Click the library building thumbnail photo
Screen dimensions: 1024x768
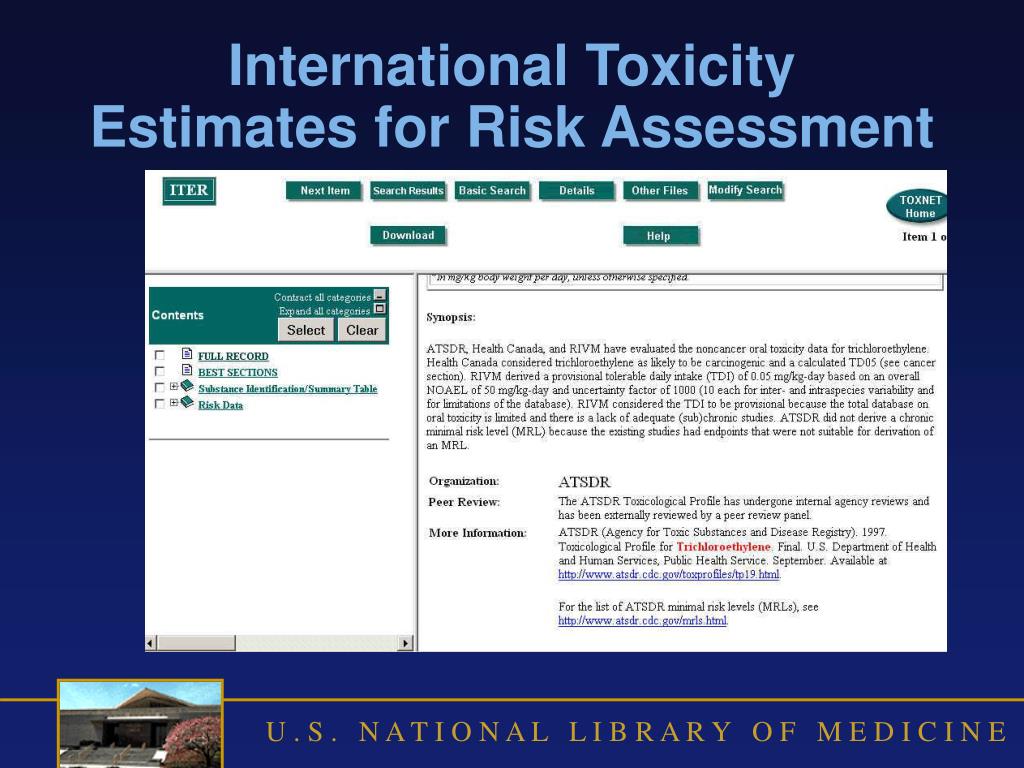140,724
